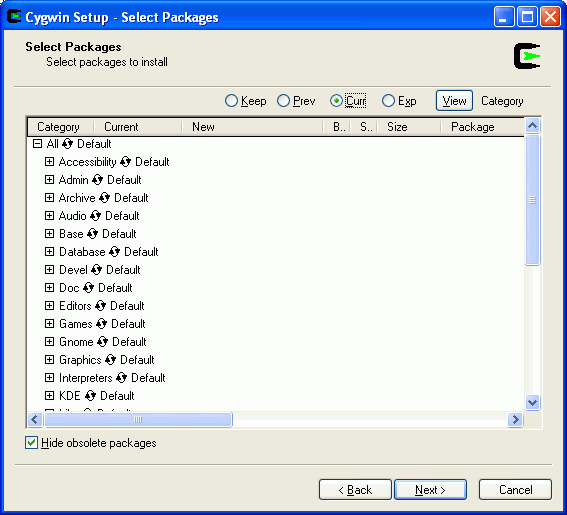Click the cycle icon next to Audio
Screen dimensions: 567x515
[x=95, y=216]
